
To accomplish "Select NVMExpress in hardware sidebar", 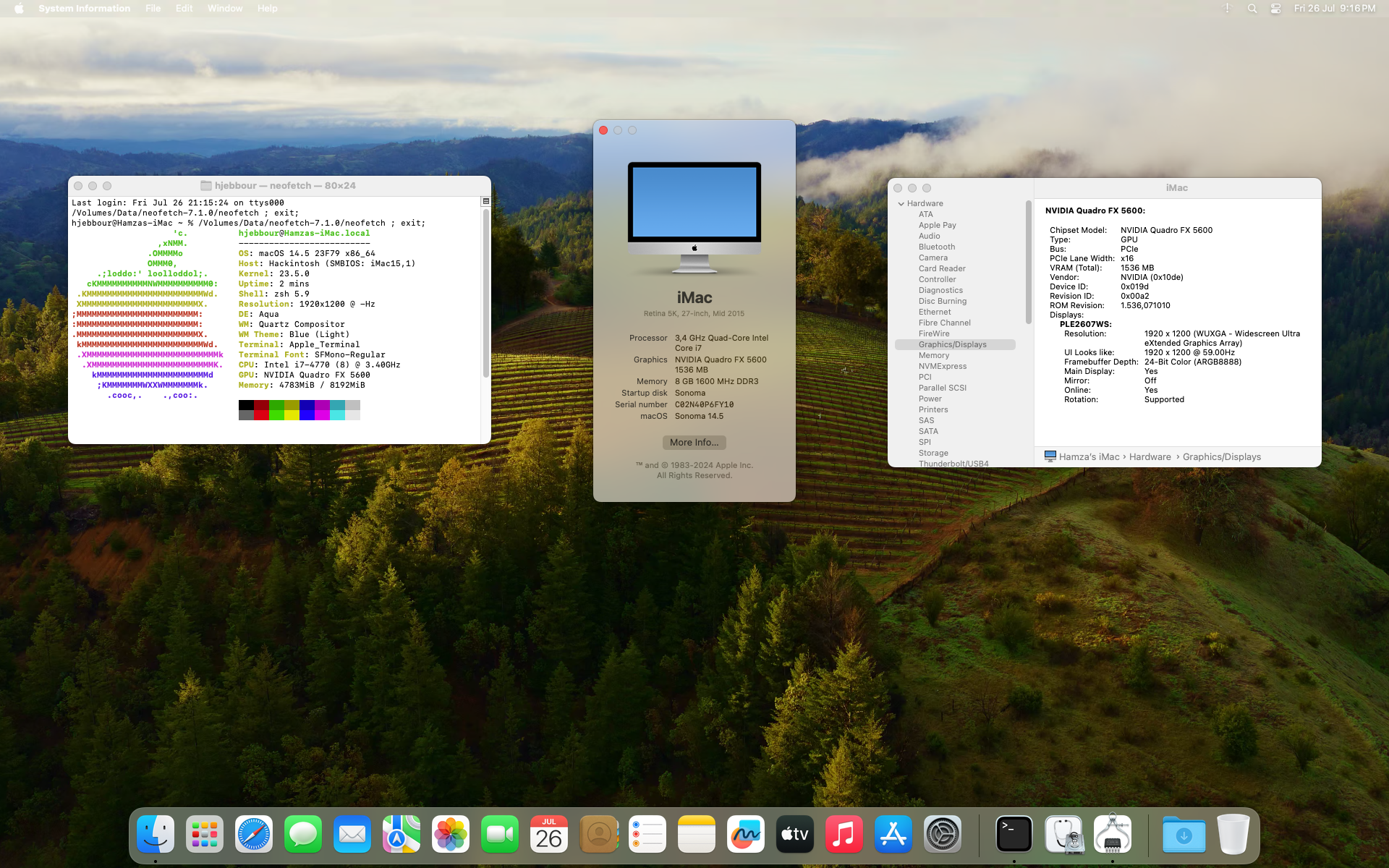I will click(943, 367).
